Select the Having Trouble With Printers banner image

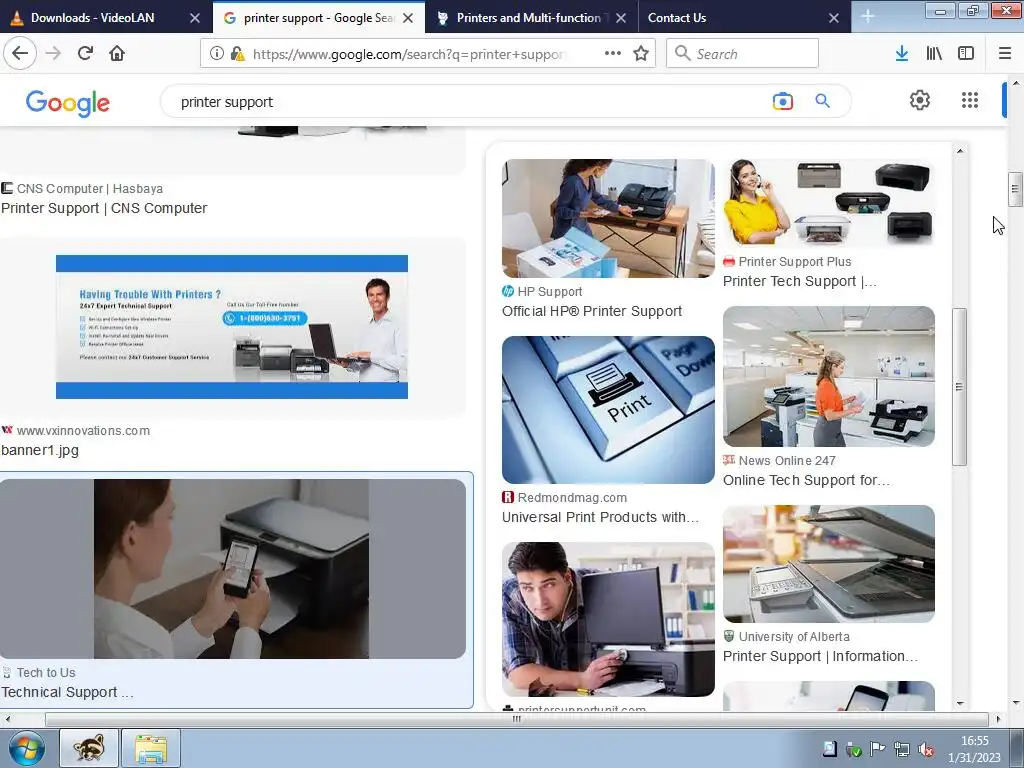(232, 327)
